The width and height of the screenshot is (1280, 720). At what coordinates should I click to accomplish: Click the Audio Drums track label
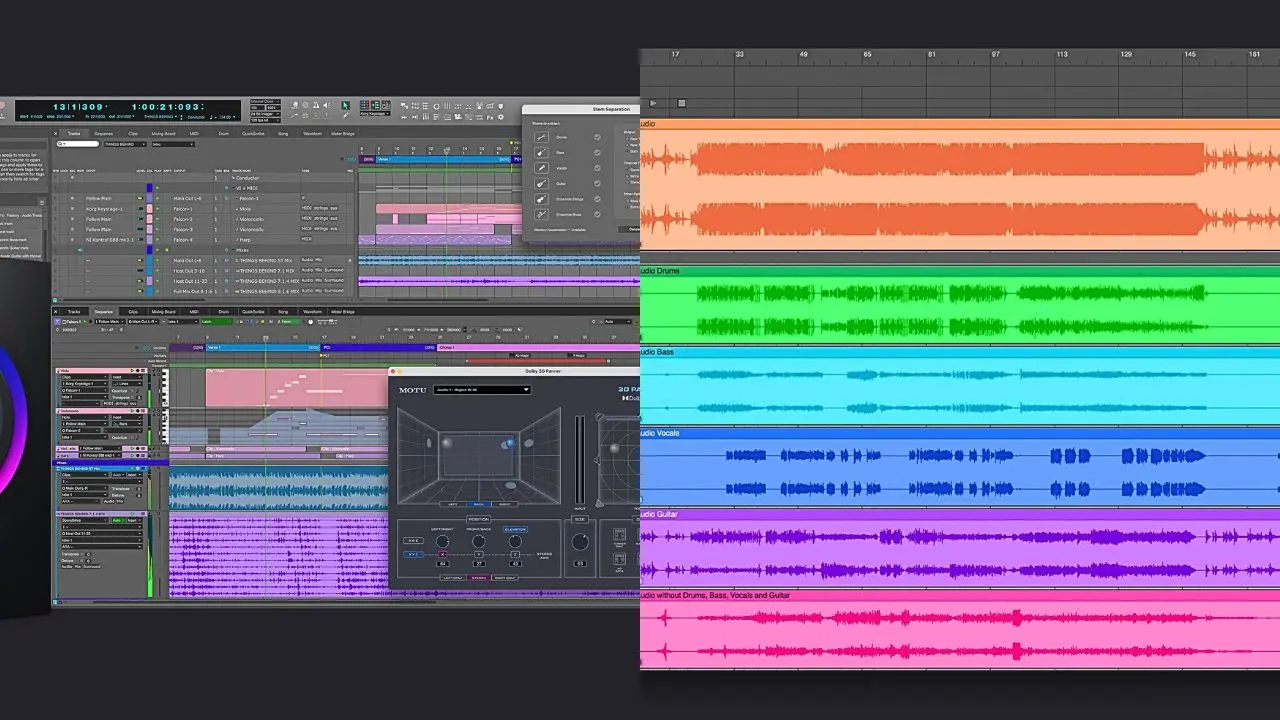point(660,271)
